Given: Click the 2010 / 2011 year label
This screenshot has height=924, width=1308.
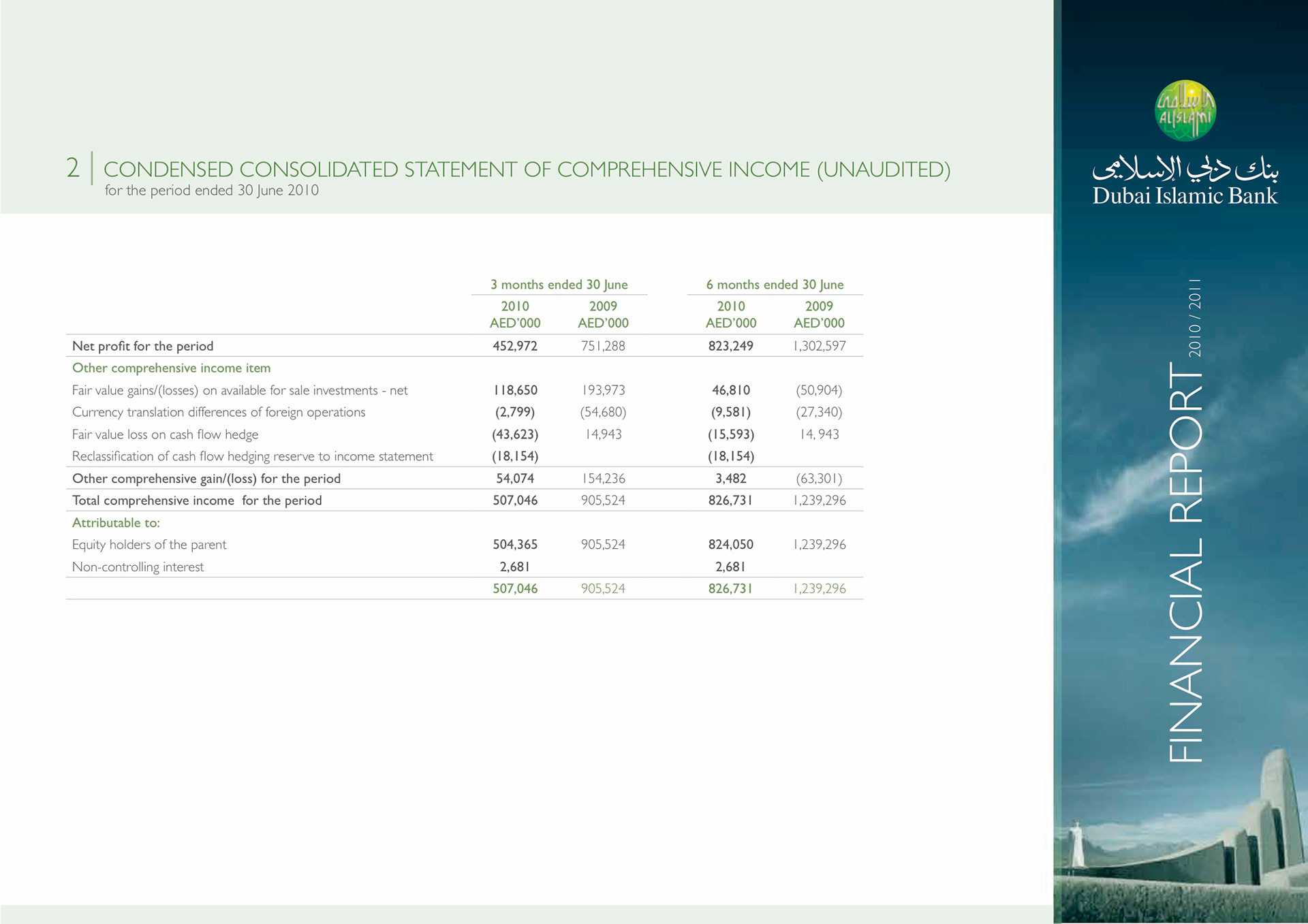Looking at the screenshot, I should [1195, 318].
